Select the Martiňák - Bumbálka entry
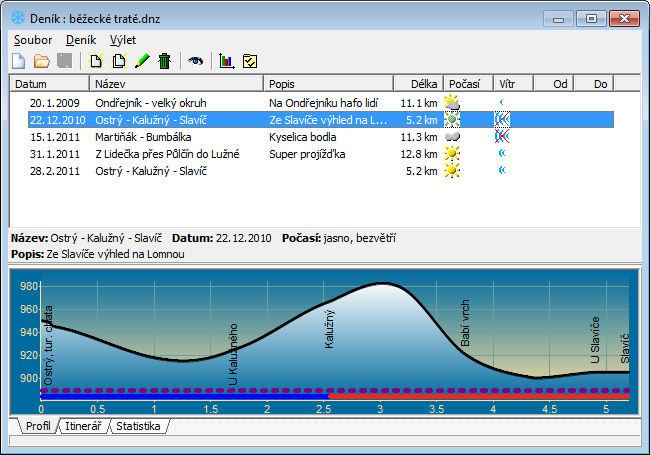Screen dimensions: 650x455 pos(150,137)
